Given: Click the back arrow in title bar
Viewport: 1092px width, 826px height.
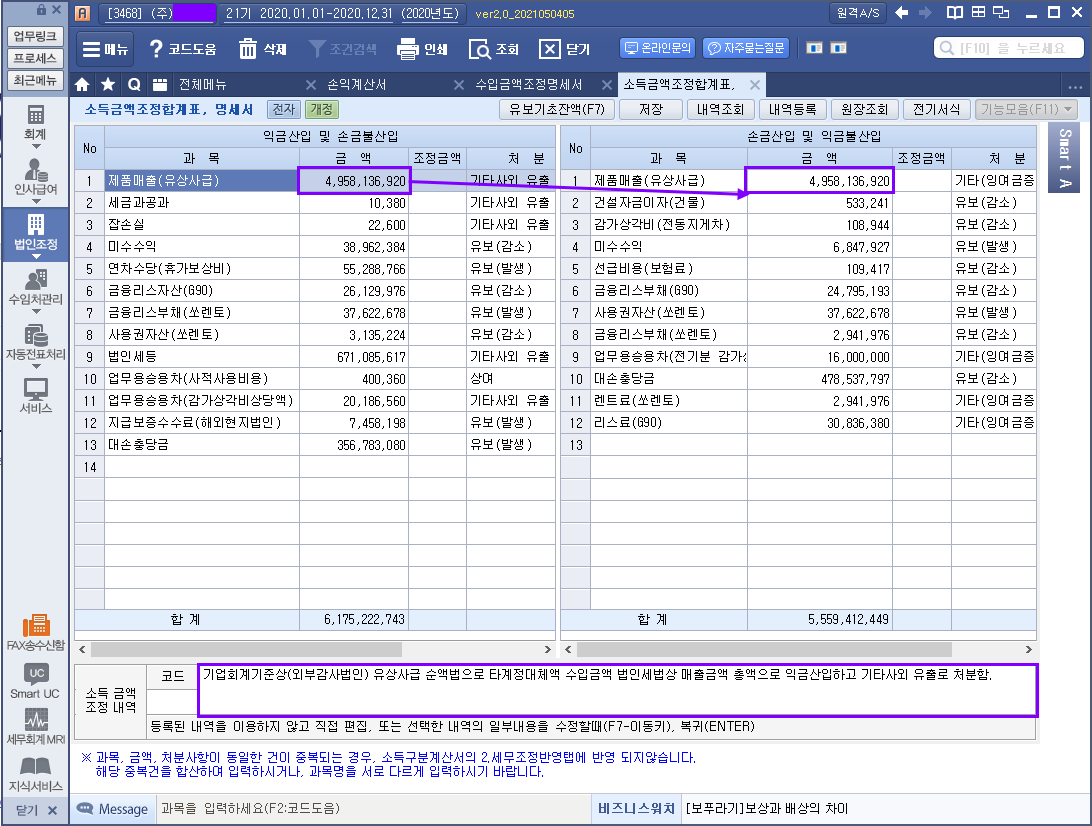Looking at the screenshot, I should pyautogui.click(x=901, y=13).
